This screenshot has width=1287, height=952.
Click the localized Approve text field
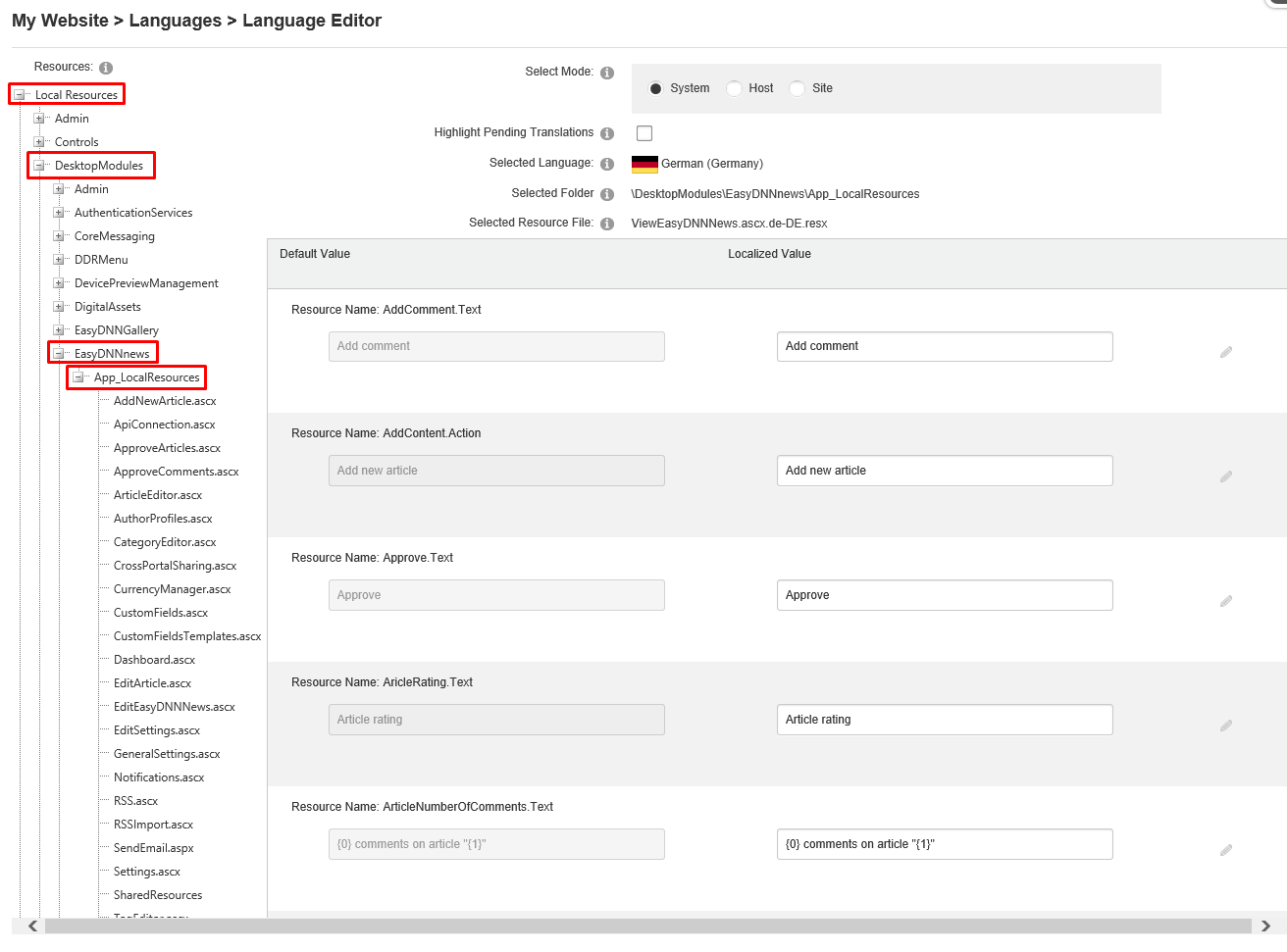click(x=945, y=595)
